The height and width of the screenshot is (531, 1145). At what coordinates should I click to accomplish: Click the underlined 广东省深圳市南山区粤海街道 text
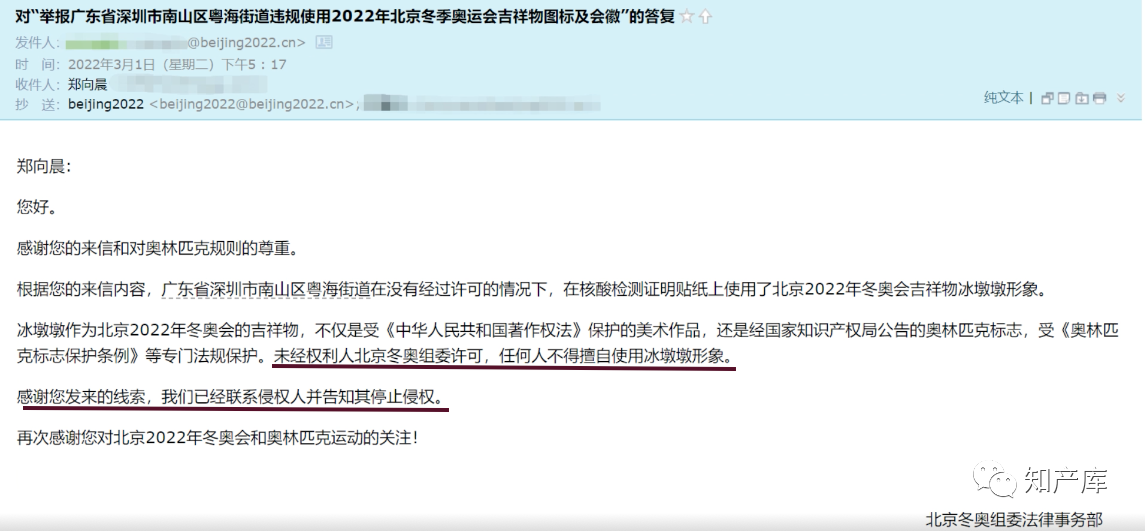pyautogui.click(x=267, y=289)
